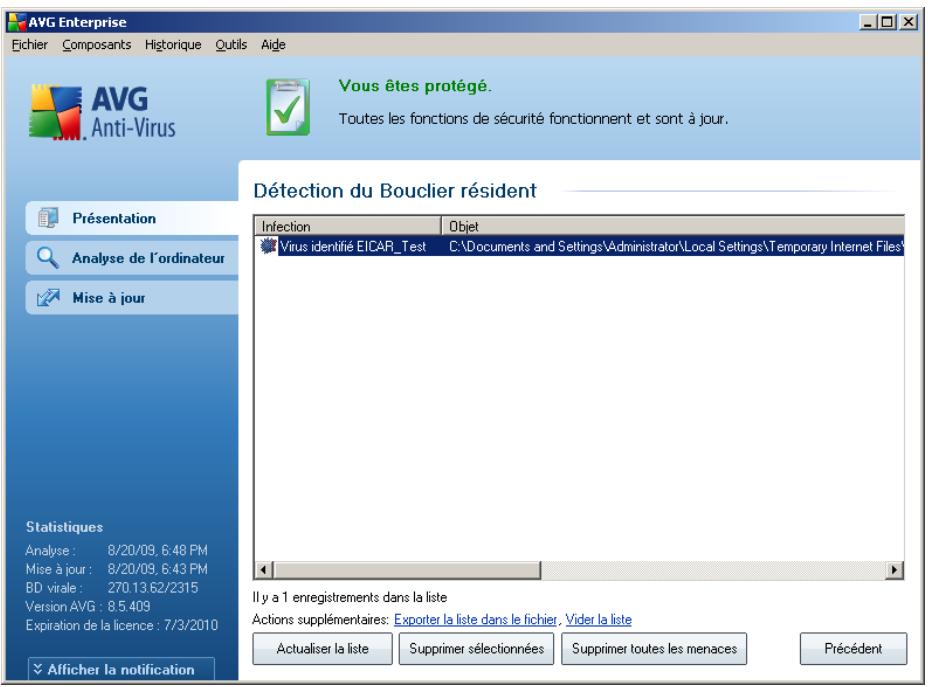Click Il y a 1 enregistrements text
The height and width of the screenshot is (687, 928).
[x=350, y=597]
